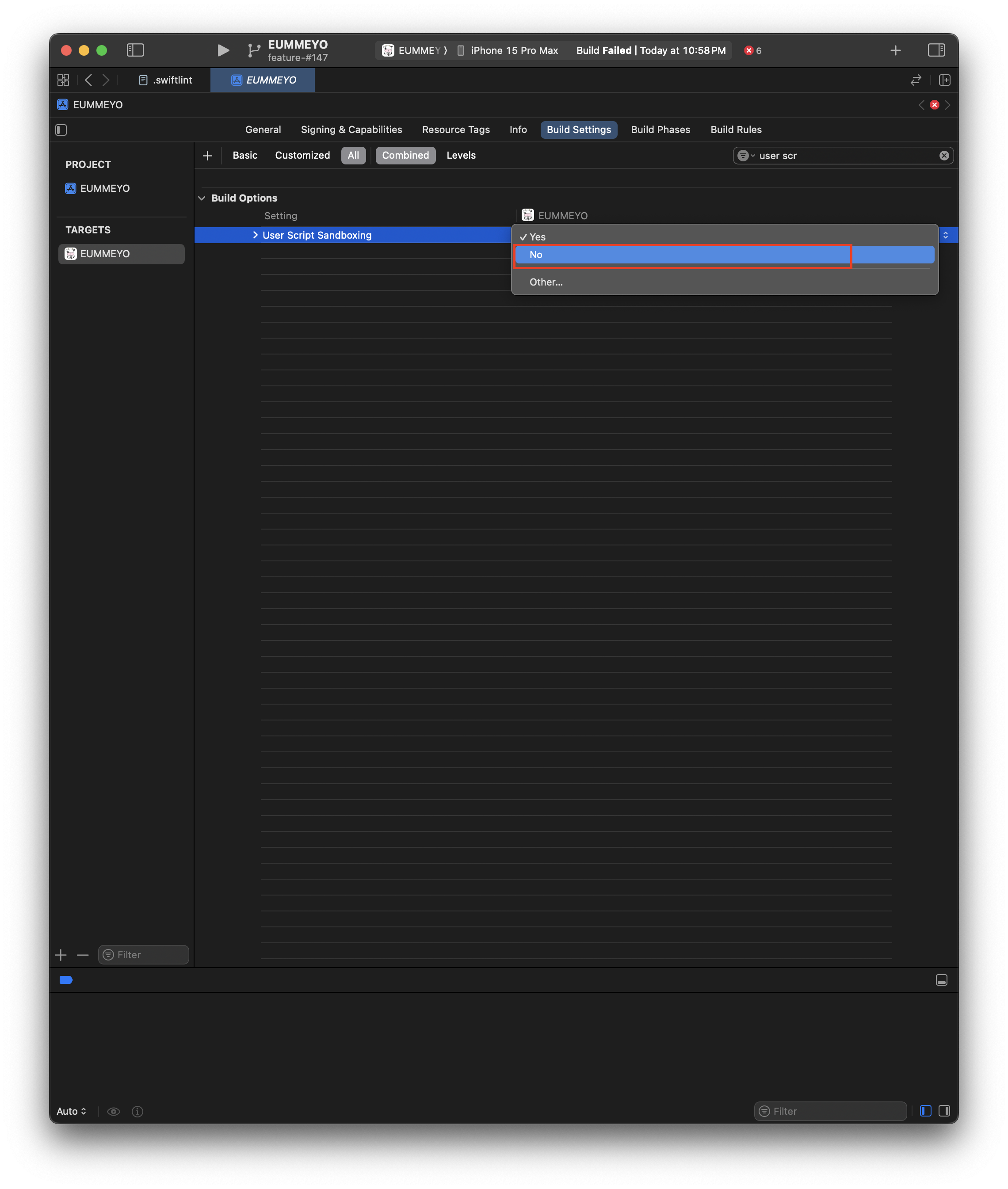
Task: Show the variables view pane toggle
Action: coord(926,1111)
